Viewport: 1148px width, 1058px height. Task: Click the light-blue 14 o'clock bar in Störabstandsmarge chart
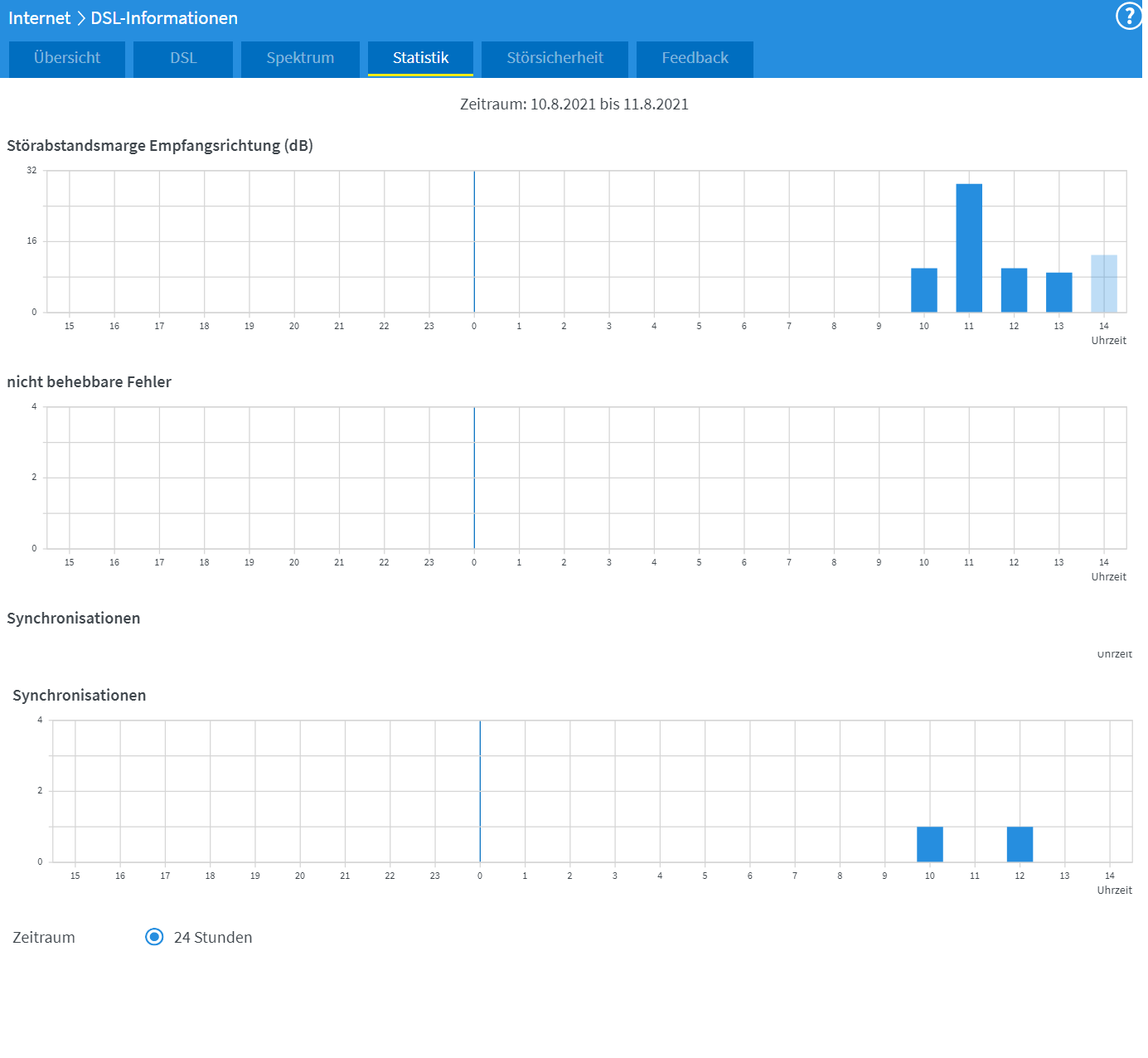1104,284
